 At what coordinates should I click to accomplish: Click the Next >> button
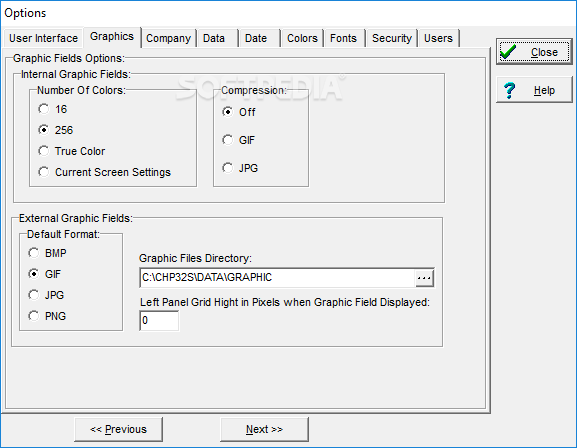click(264, 429)
